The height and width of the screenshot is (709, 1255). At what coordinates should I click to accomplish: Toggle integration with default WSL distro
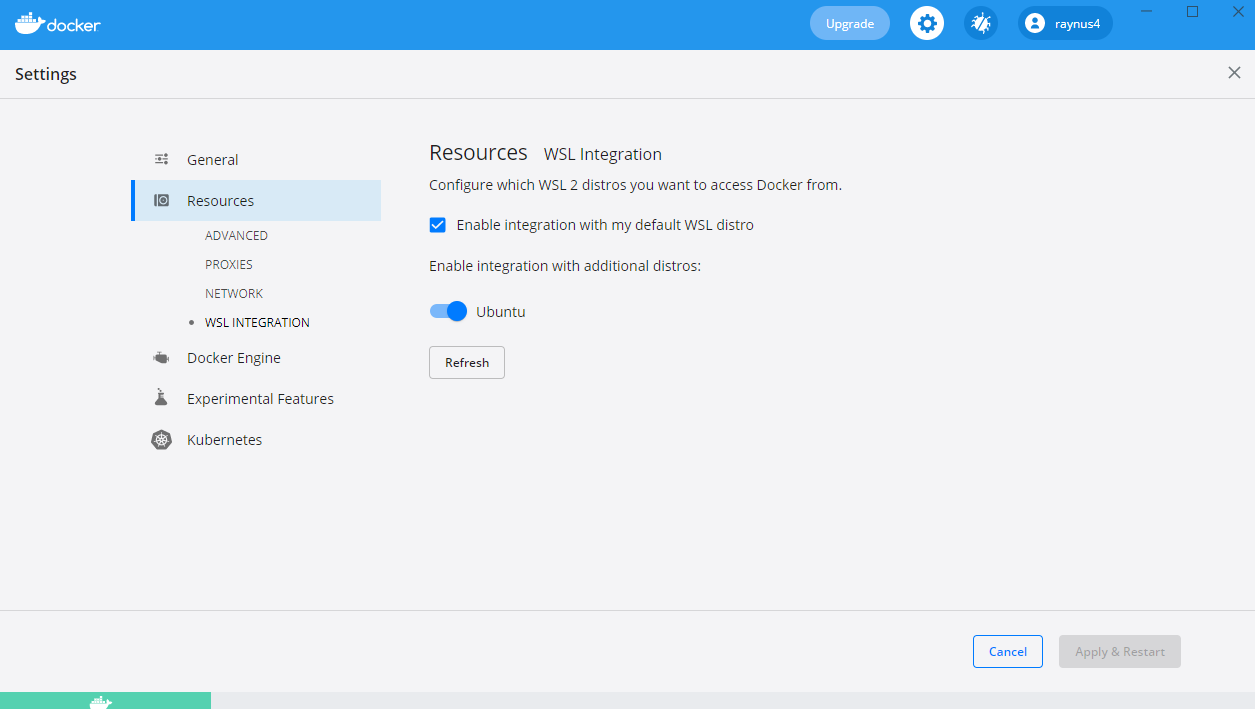tap(437, 224)
